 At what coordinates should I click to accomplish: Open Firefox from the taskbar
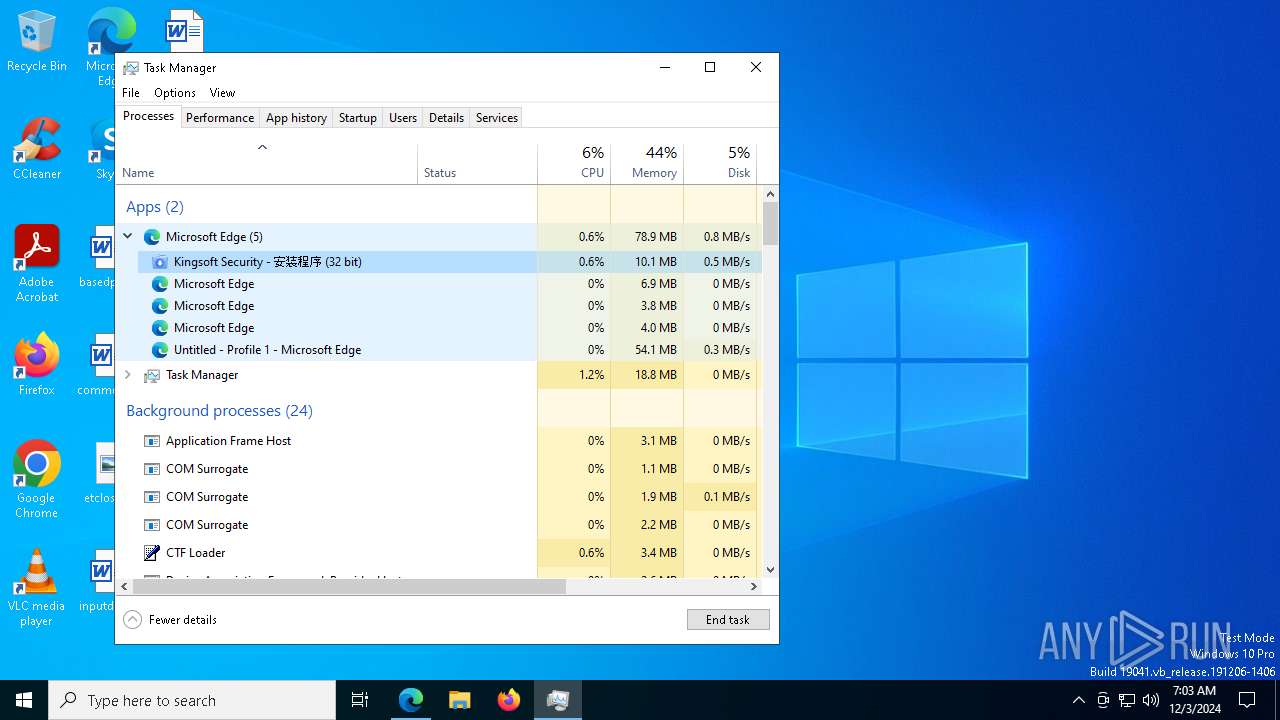point(509,700)
